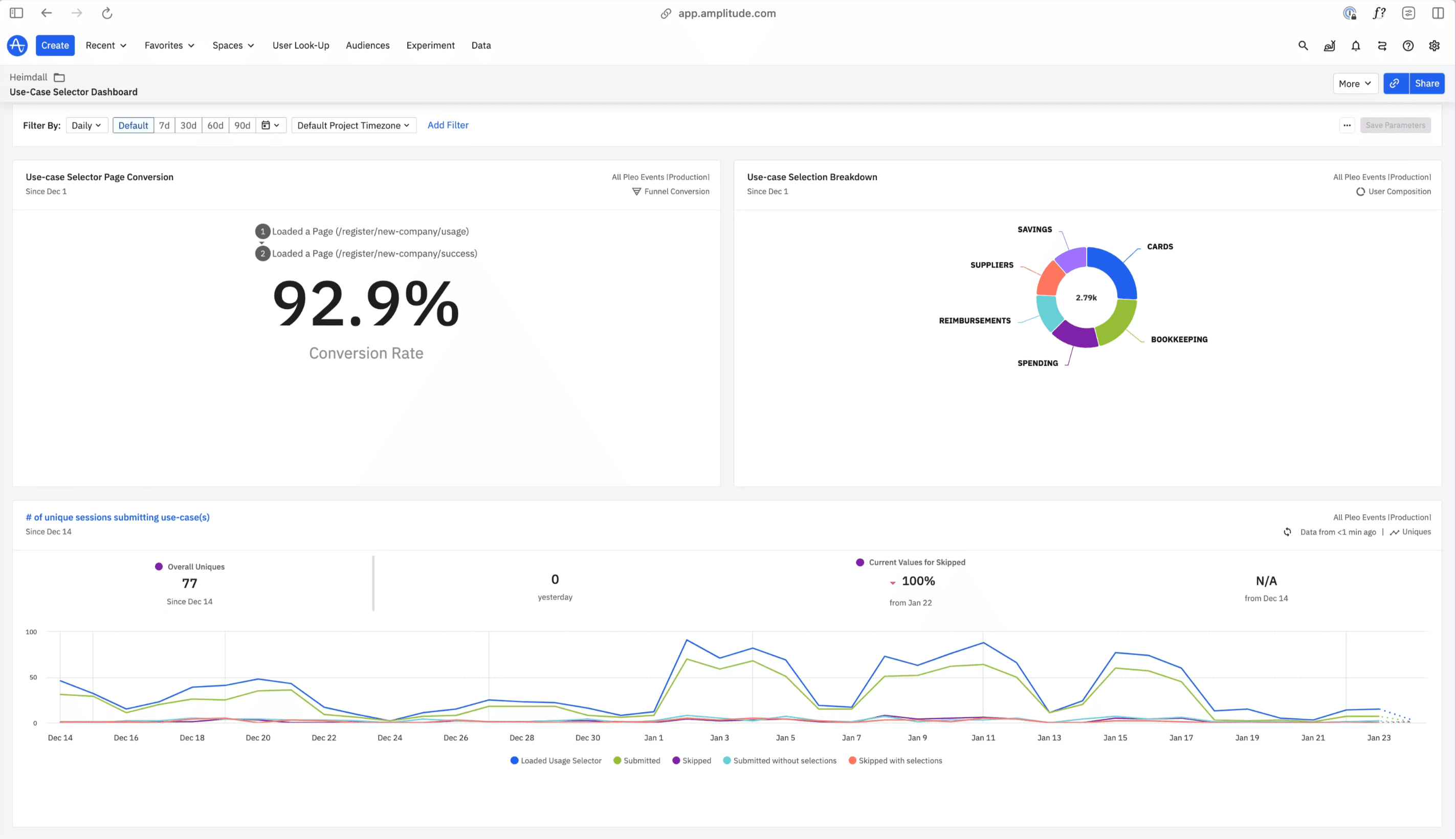This screenshot has height=839, width=1456.
Task: Click the chart growth icon beside search
Action: click(x=1329, y=46)
